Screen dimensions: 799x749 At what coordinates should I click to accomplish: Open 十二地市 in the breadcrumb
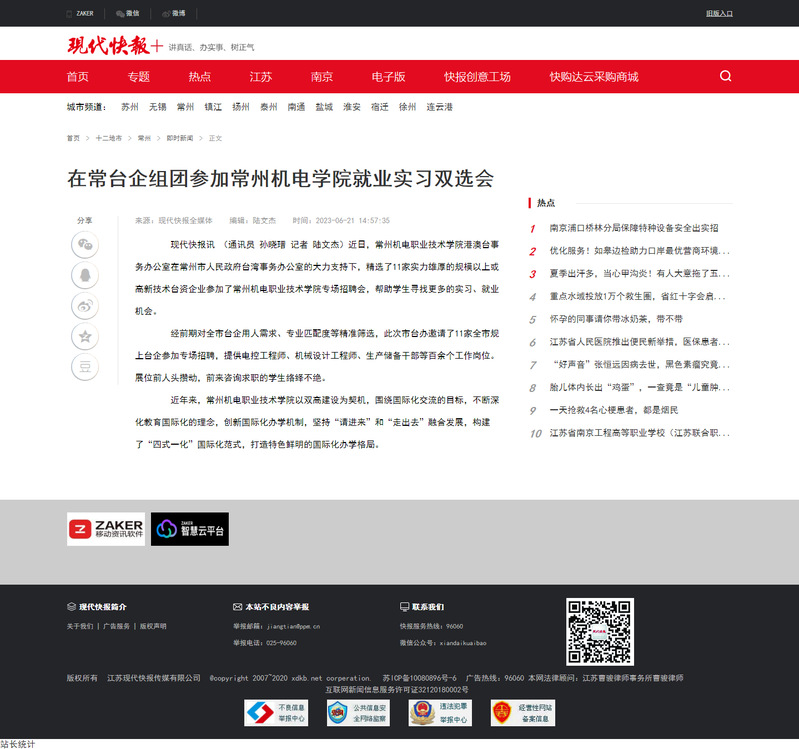[x=109, y=139]
